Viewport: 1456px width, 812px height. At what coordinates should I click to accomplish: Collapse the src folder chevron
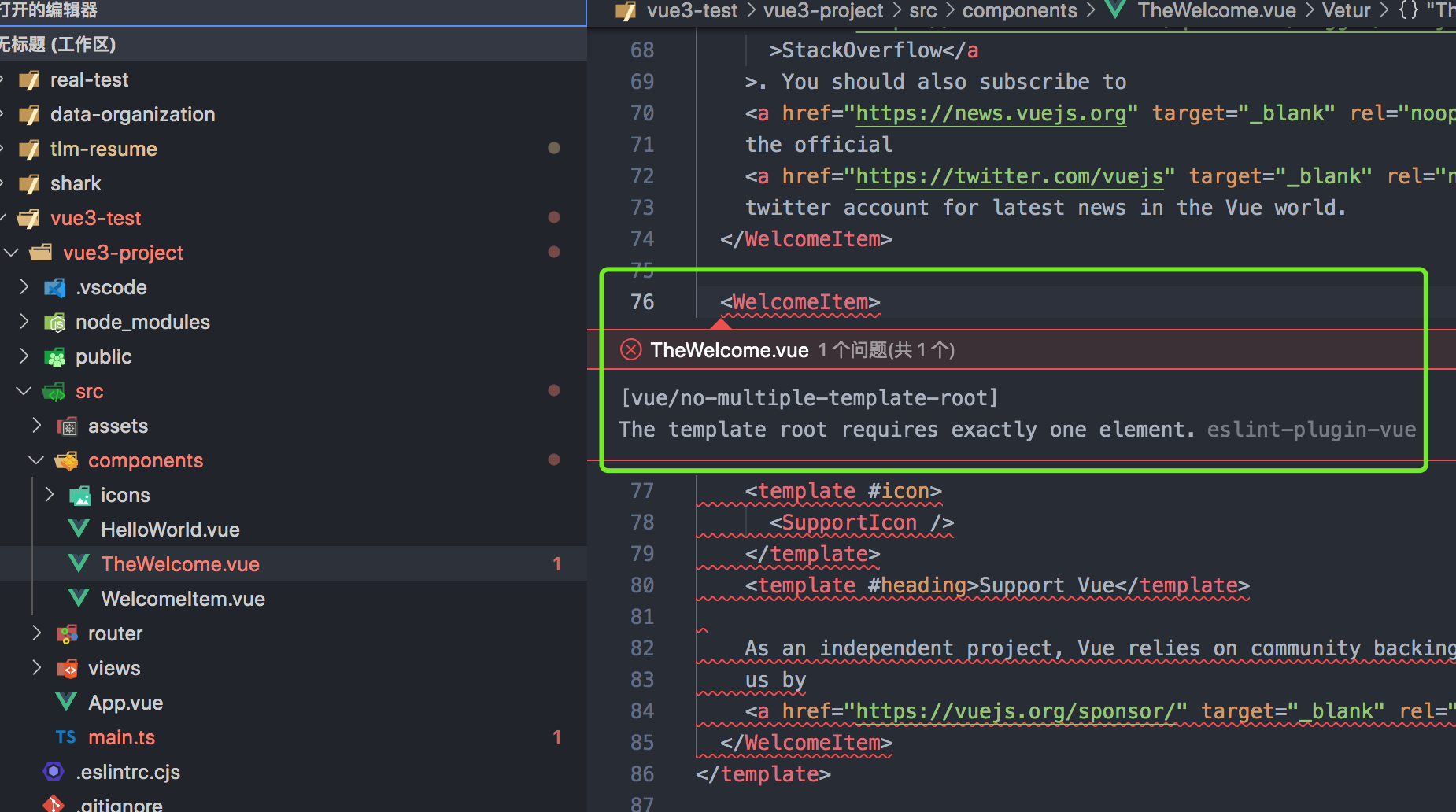[x=24, y=391]
